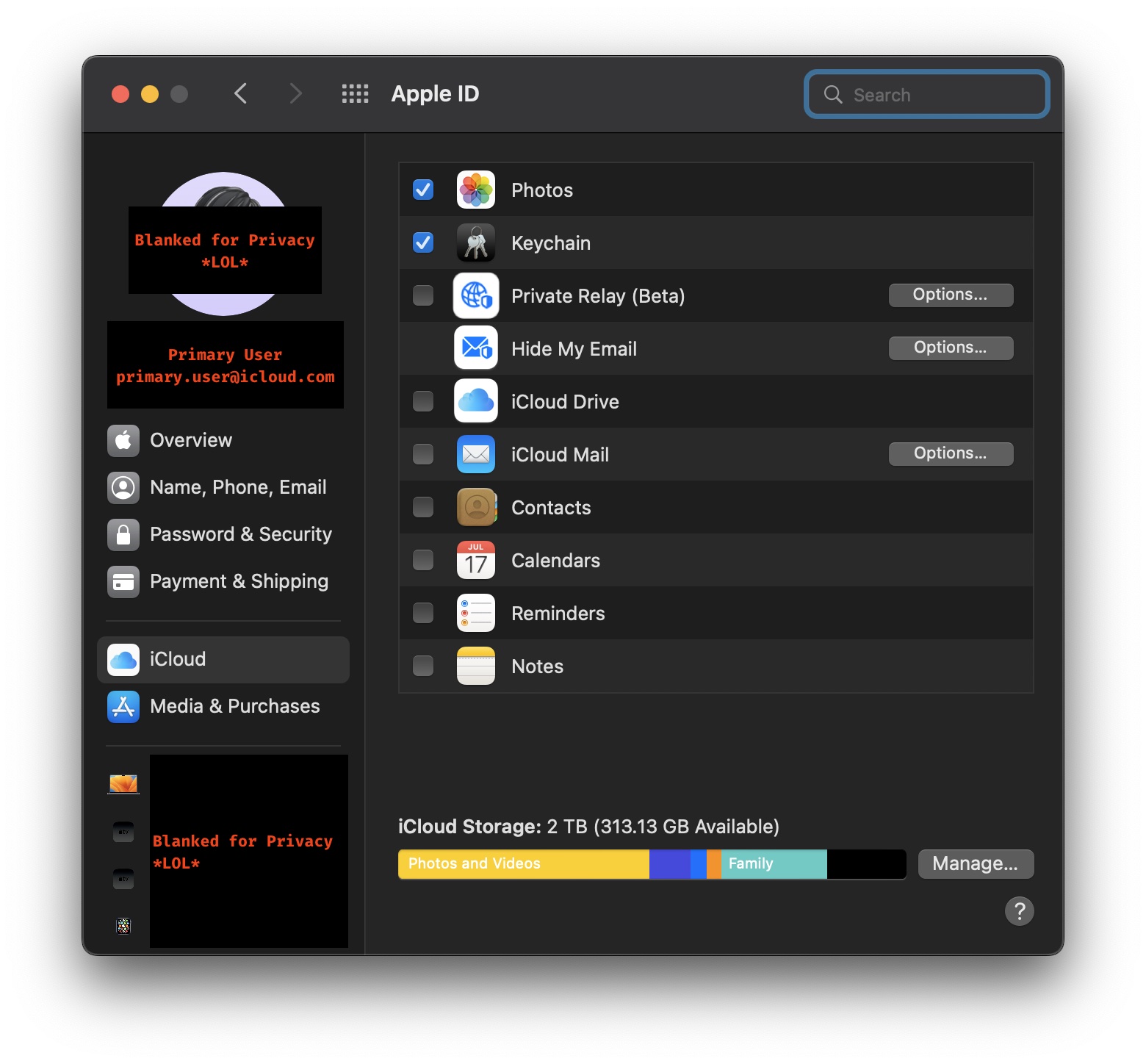The height and width of the screenshot is (1064, 1146).
Task: Enable the Notes checkbox
Action: click(423, 666)
